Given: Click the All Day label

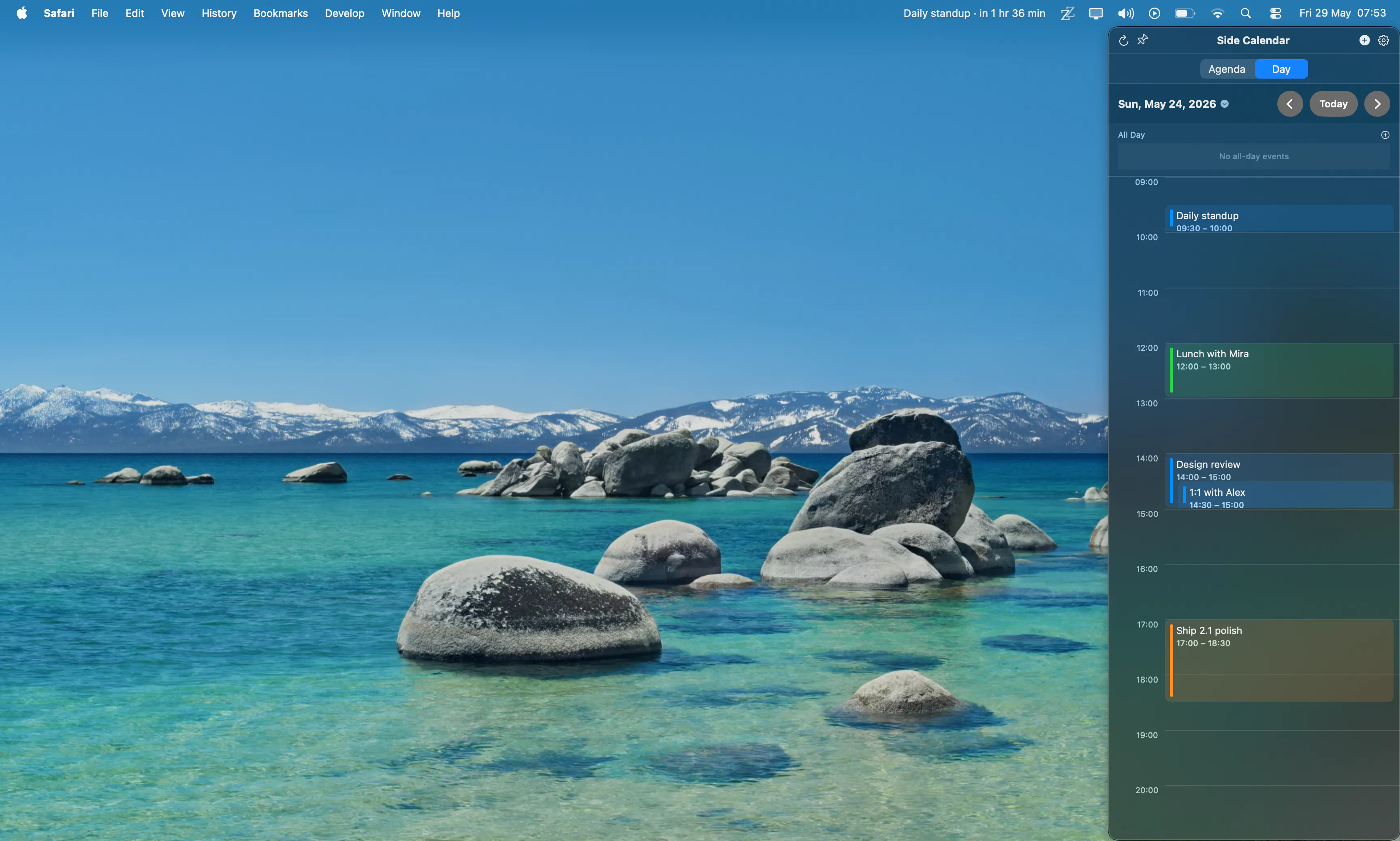Looking at the screenshot, I should pyautogui.click(x=1131, y=135).
